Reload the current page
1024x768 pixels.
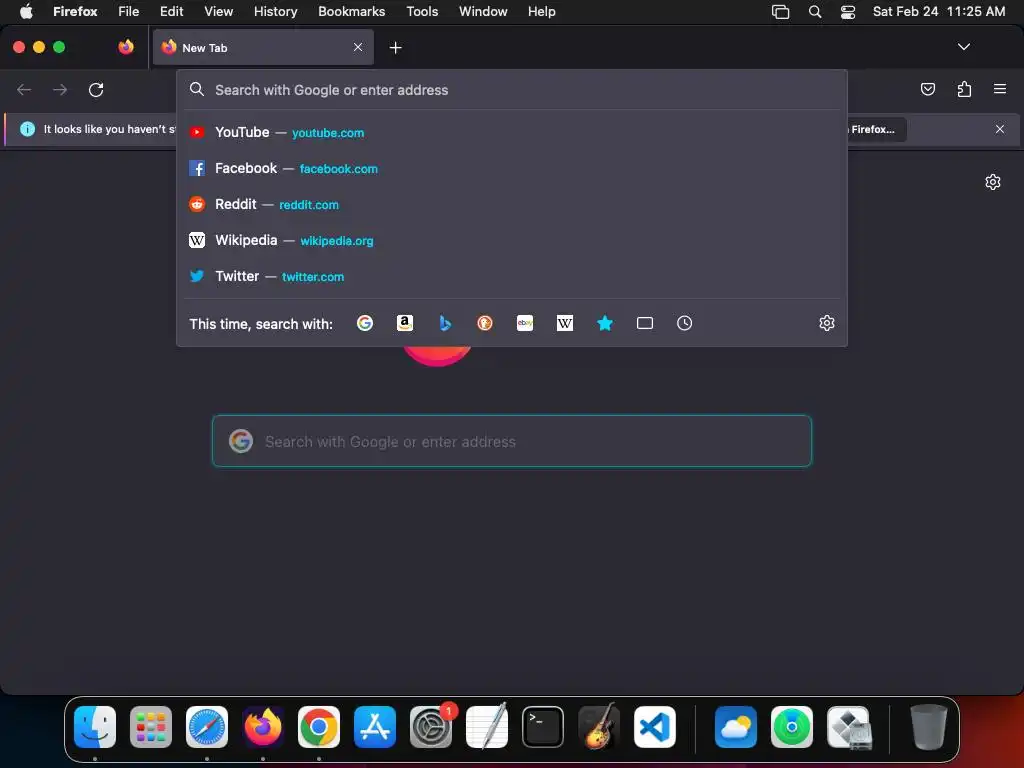(96, 89)
